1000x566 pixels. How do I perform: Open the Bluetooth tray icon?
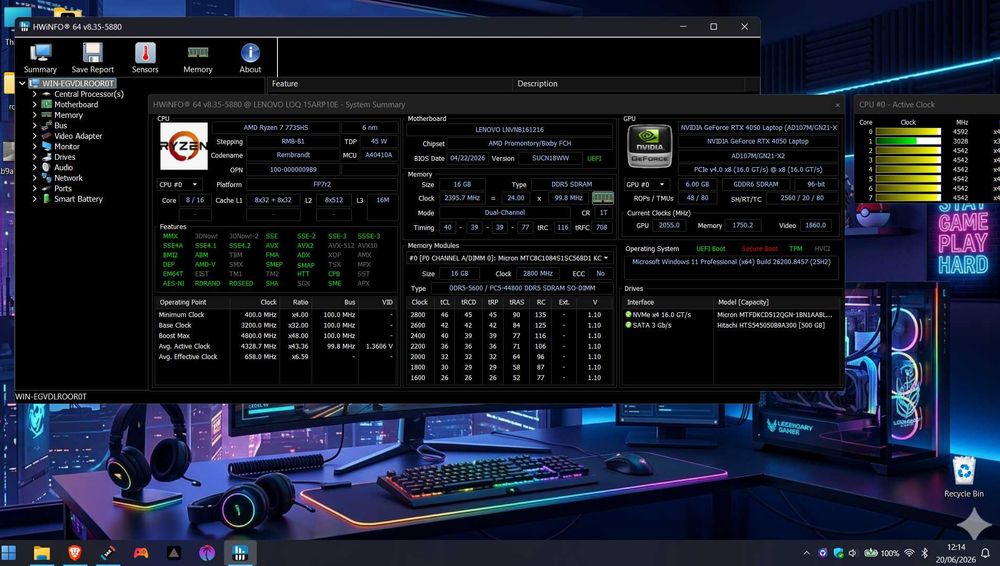924,553
